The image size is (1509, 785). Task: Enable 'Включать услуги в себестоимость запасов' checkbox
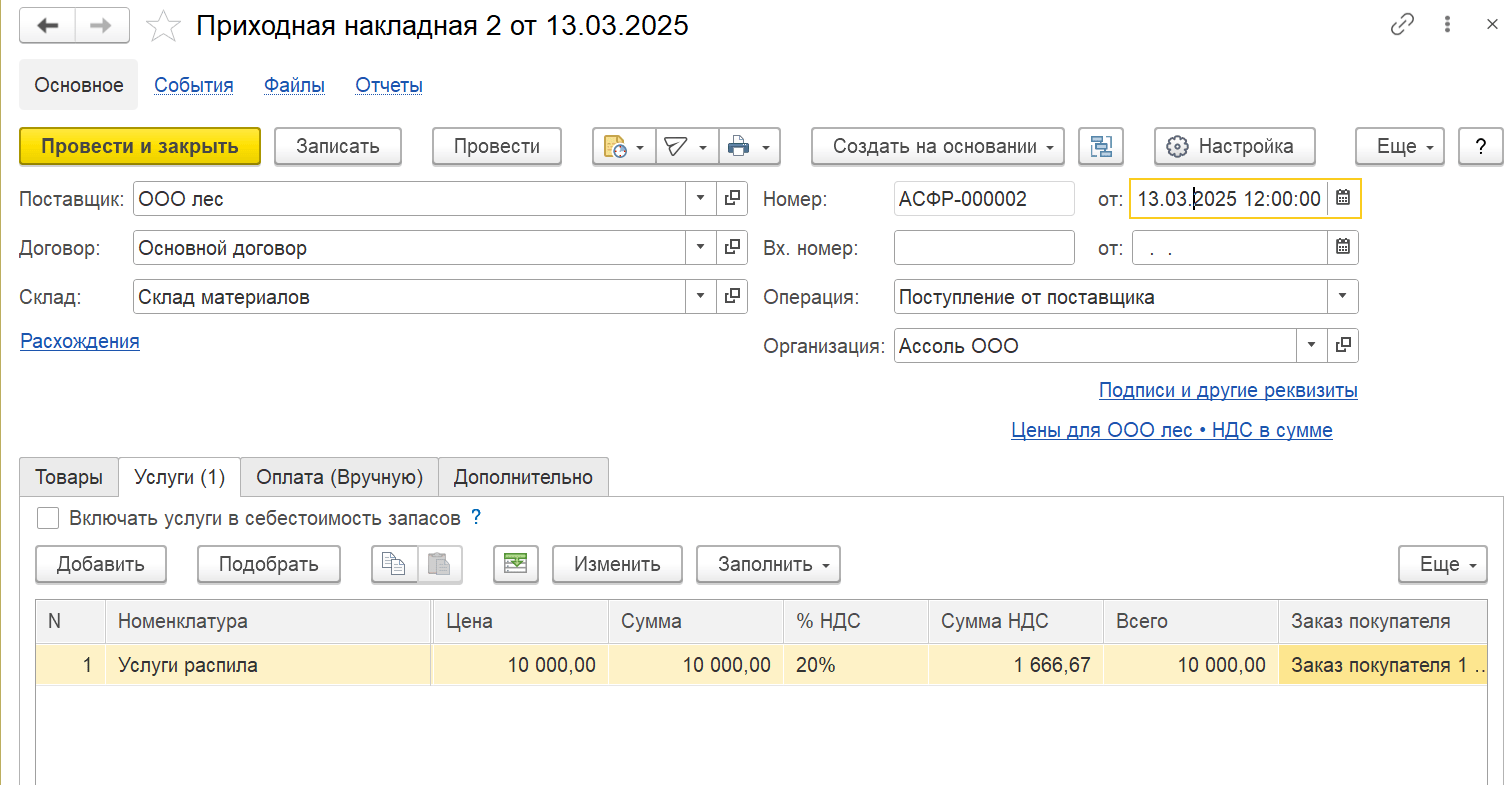pyautogui.click(x=47, y=518)
